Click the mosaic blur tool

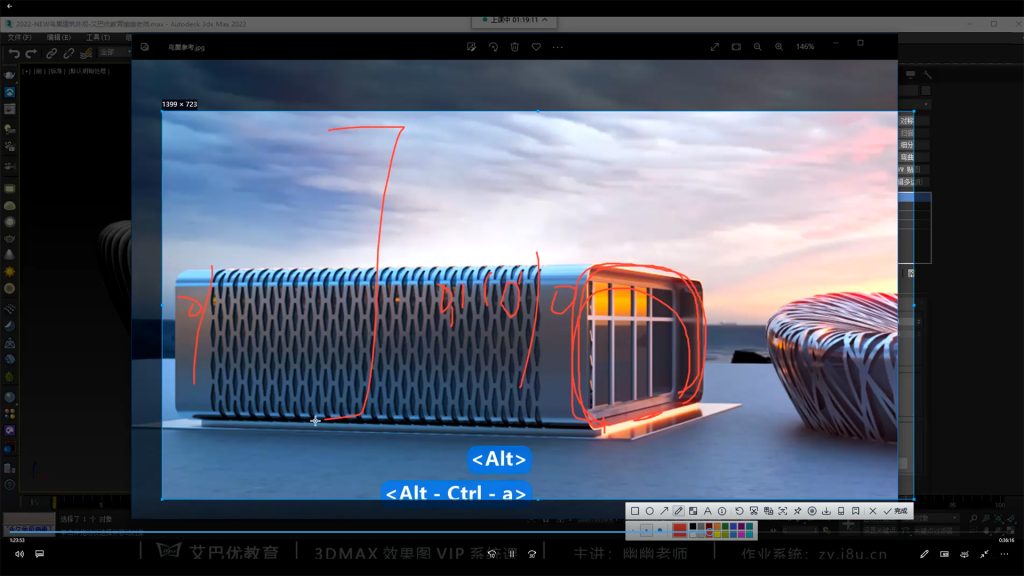693,511
